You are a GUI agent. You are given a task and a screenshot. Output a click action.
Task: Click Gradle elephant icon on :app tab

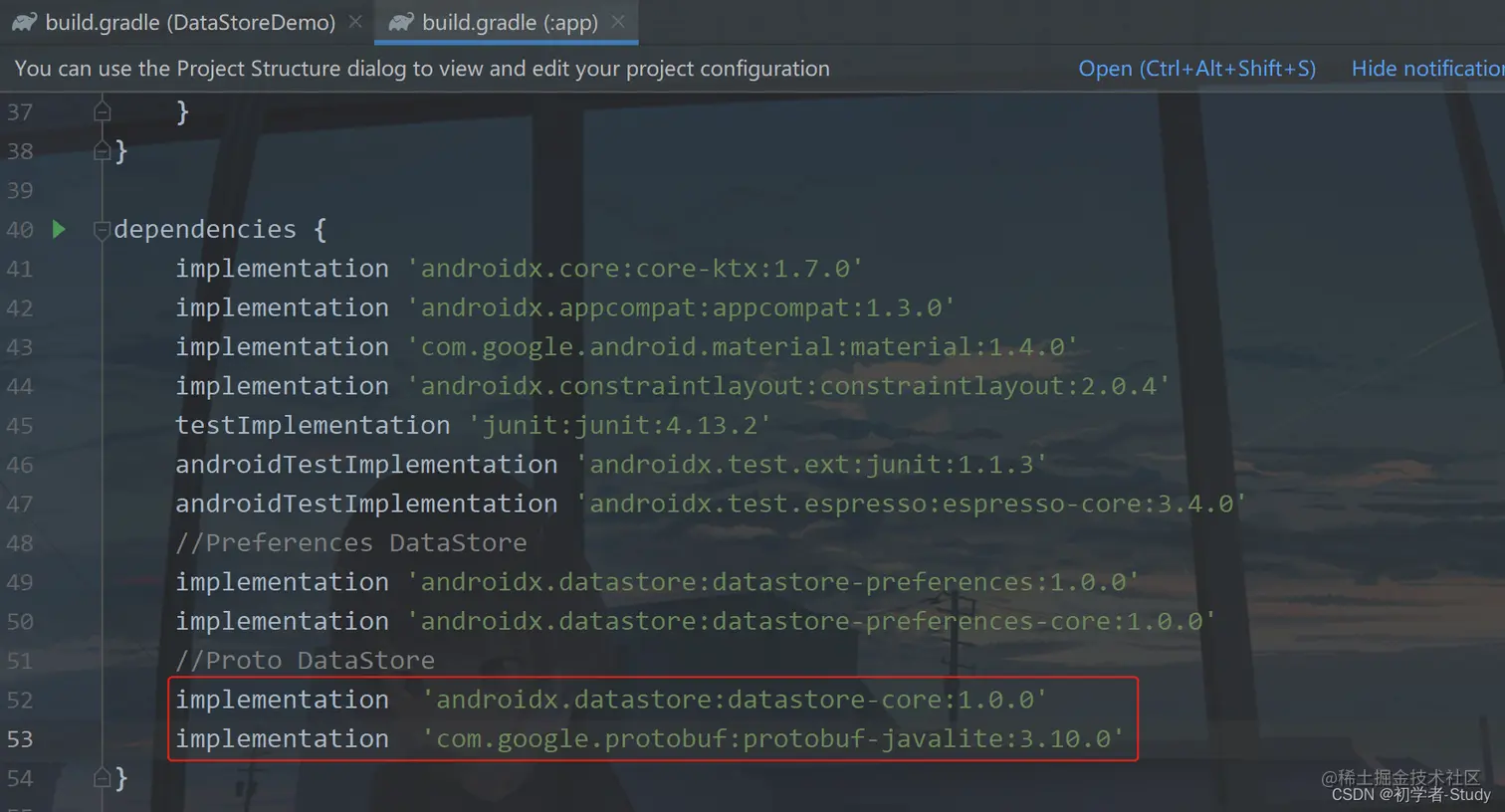click(401, 22)
